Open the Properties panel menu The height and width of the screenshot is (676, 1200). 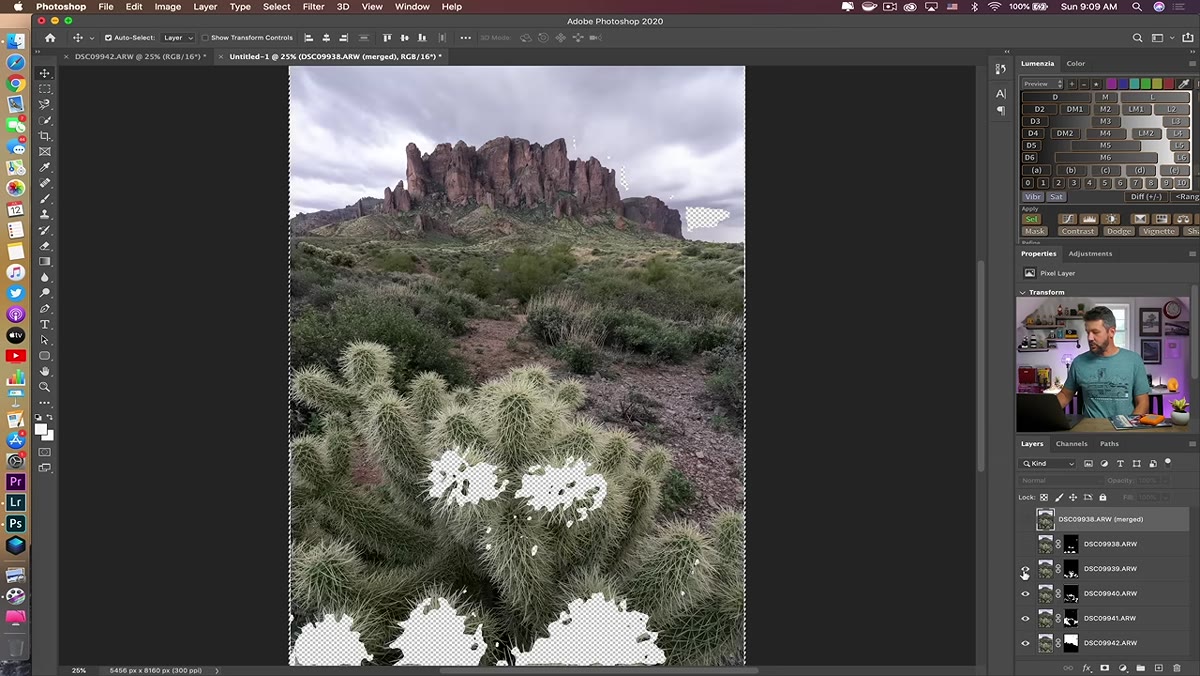tap(1191, 254)
